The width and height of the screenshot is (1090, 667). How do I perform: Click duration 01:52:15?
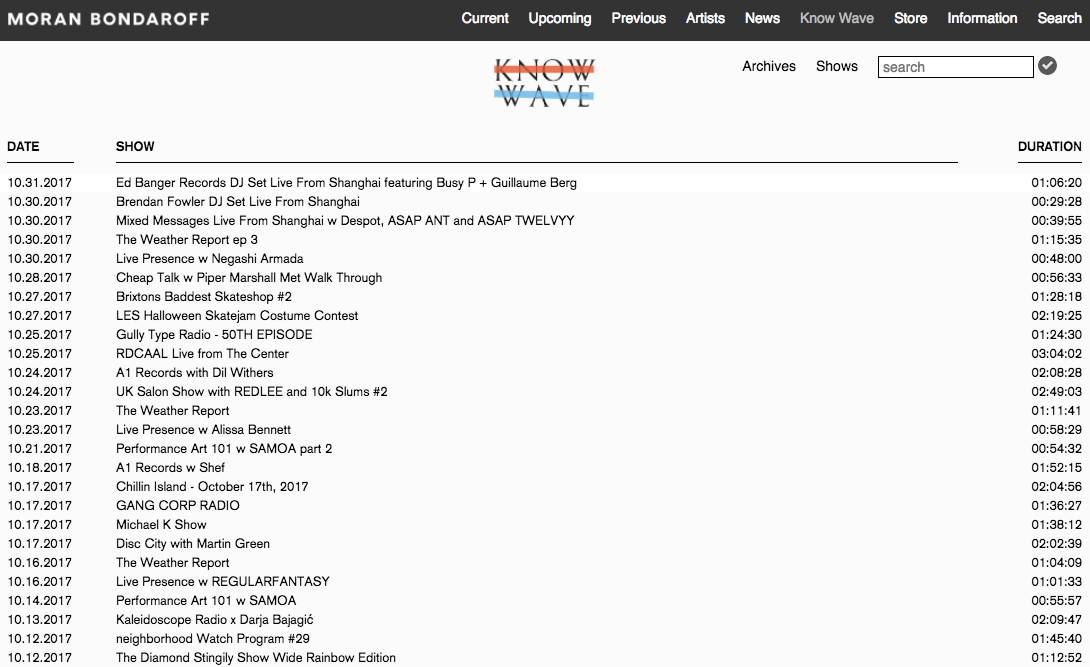point(1056,468)
